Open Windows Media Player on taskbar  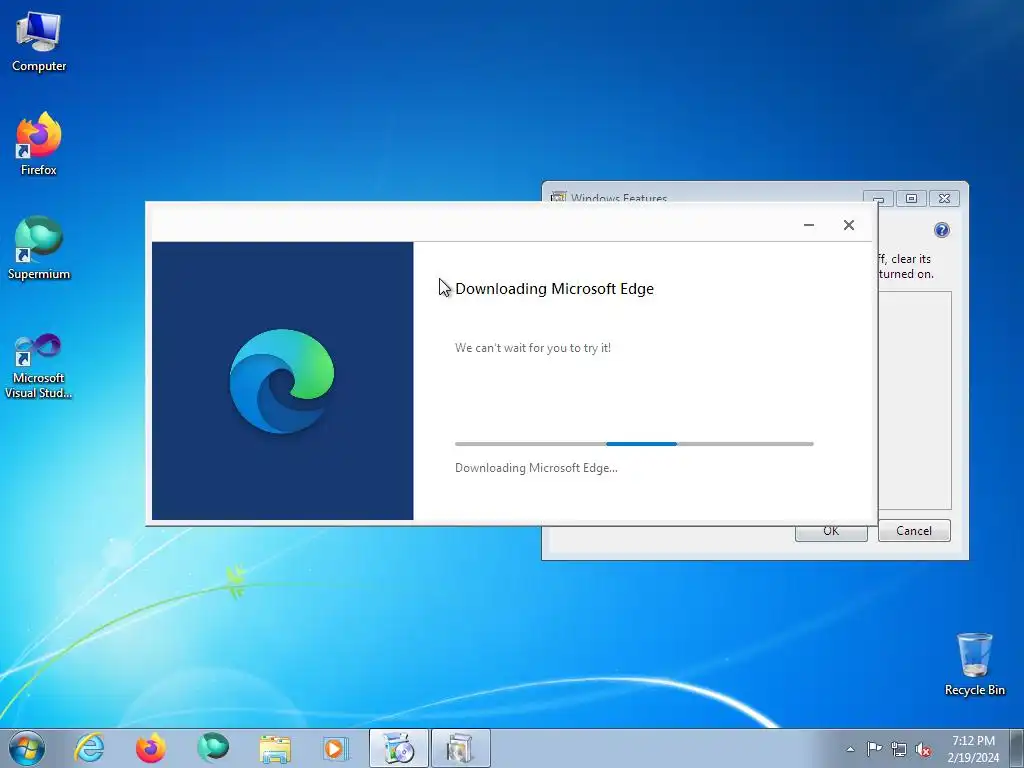[337, 748]
